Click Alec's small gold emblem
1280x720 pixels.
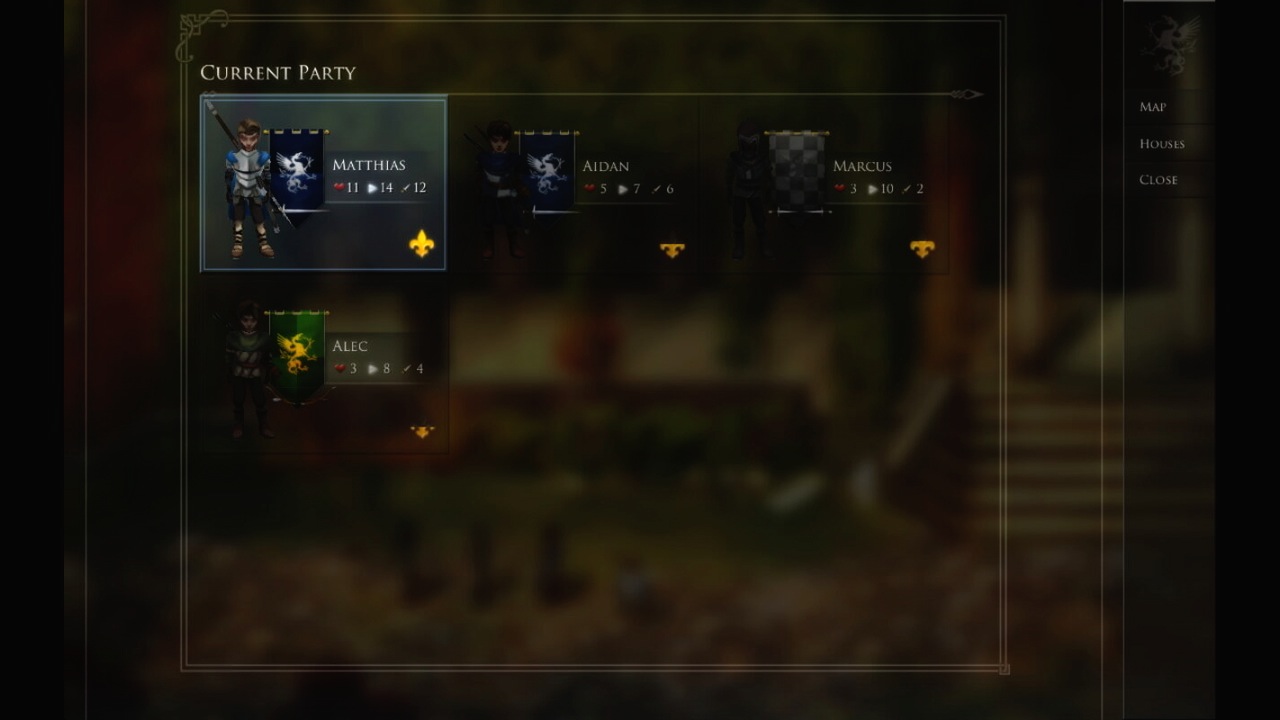click(x=422, y=432)
